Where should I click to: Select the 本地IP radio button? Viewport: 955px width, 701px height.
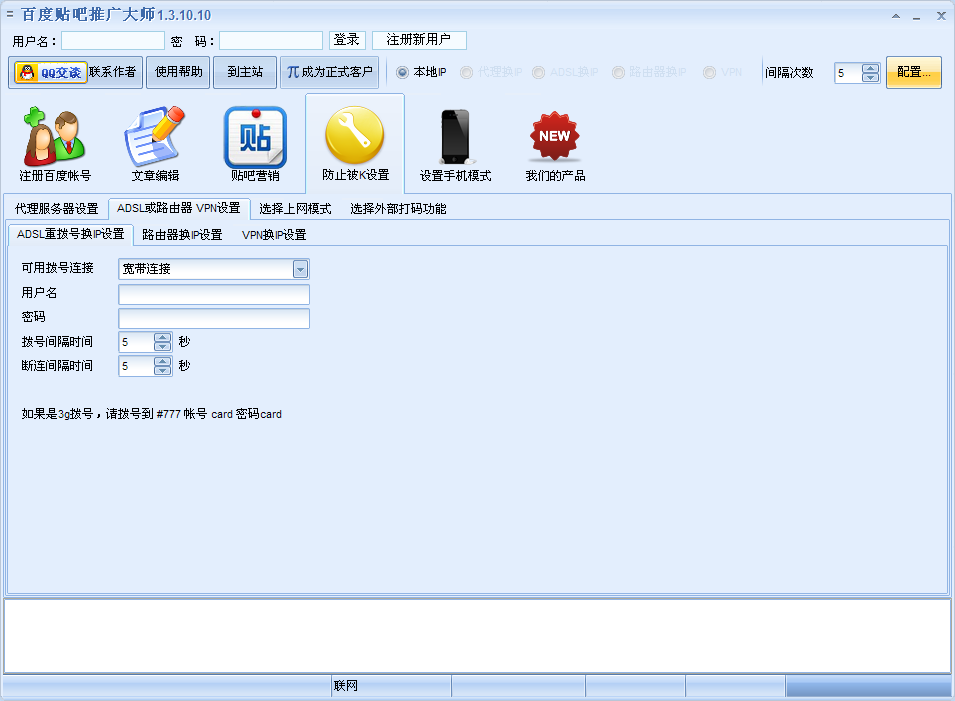403,73
